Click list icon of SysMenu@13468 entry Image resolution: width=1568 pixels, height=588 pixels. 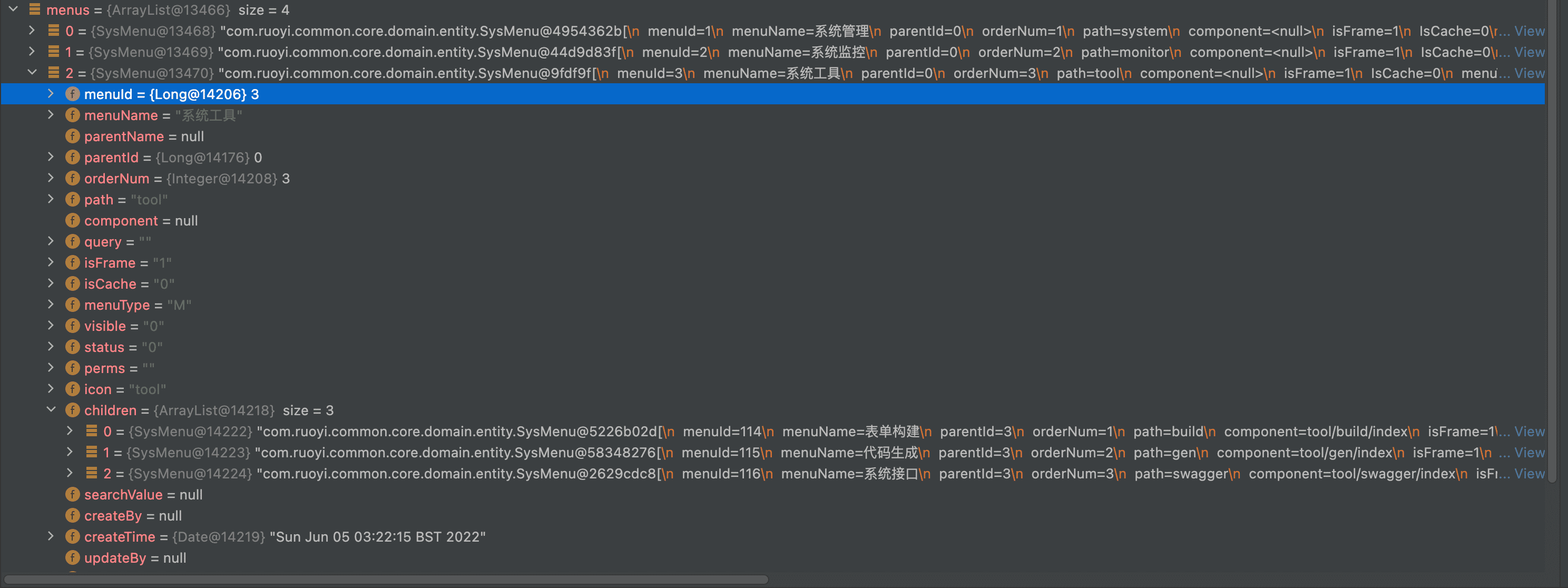click(54, 30)
